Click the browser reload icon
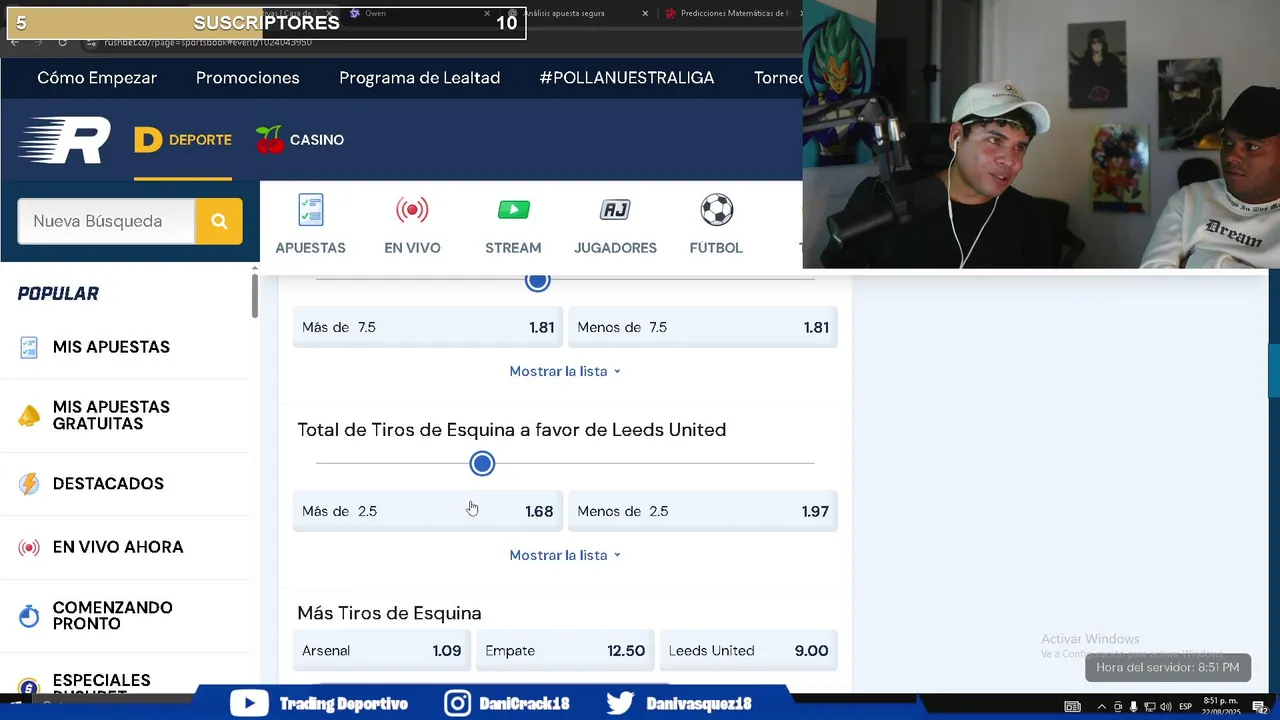1280x720 pixels. [x=62, y=42]
